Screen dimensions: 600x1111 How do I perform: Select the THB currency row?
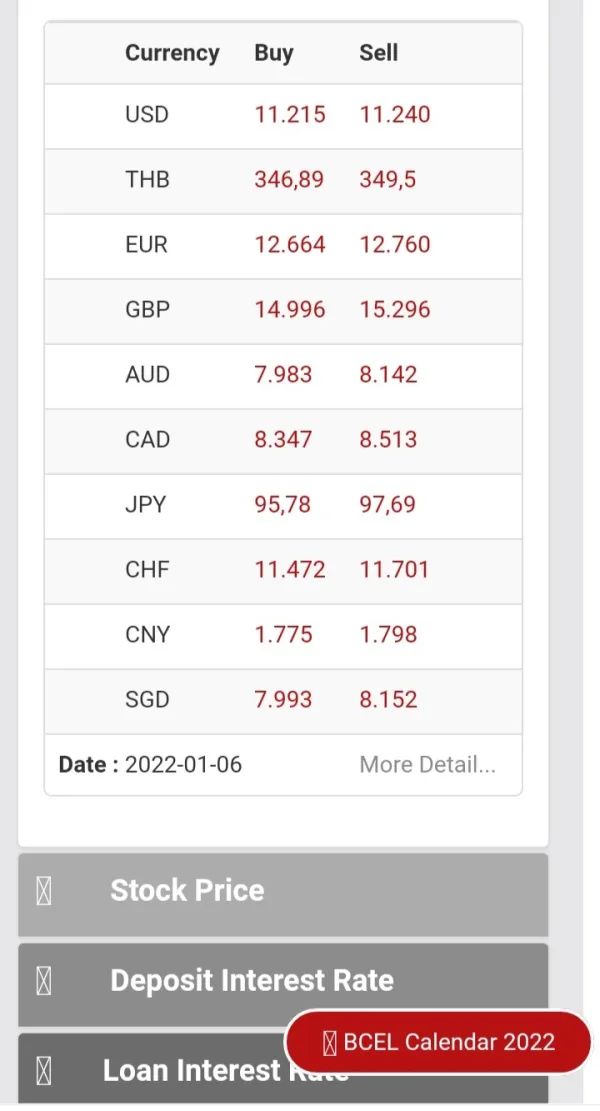(147, 180)
